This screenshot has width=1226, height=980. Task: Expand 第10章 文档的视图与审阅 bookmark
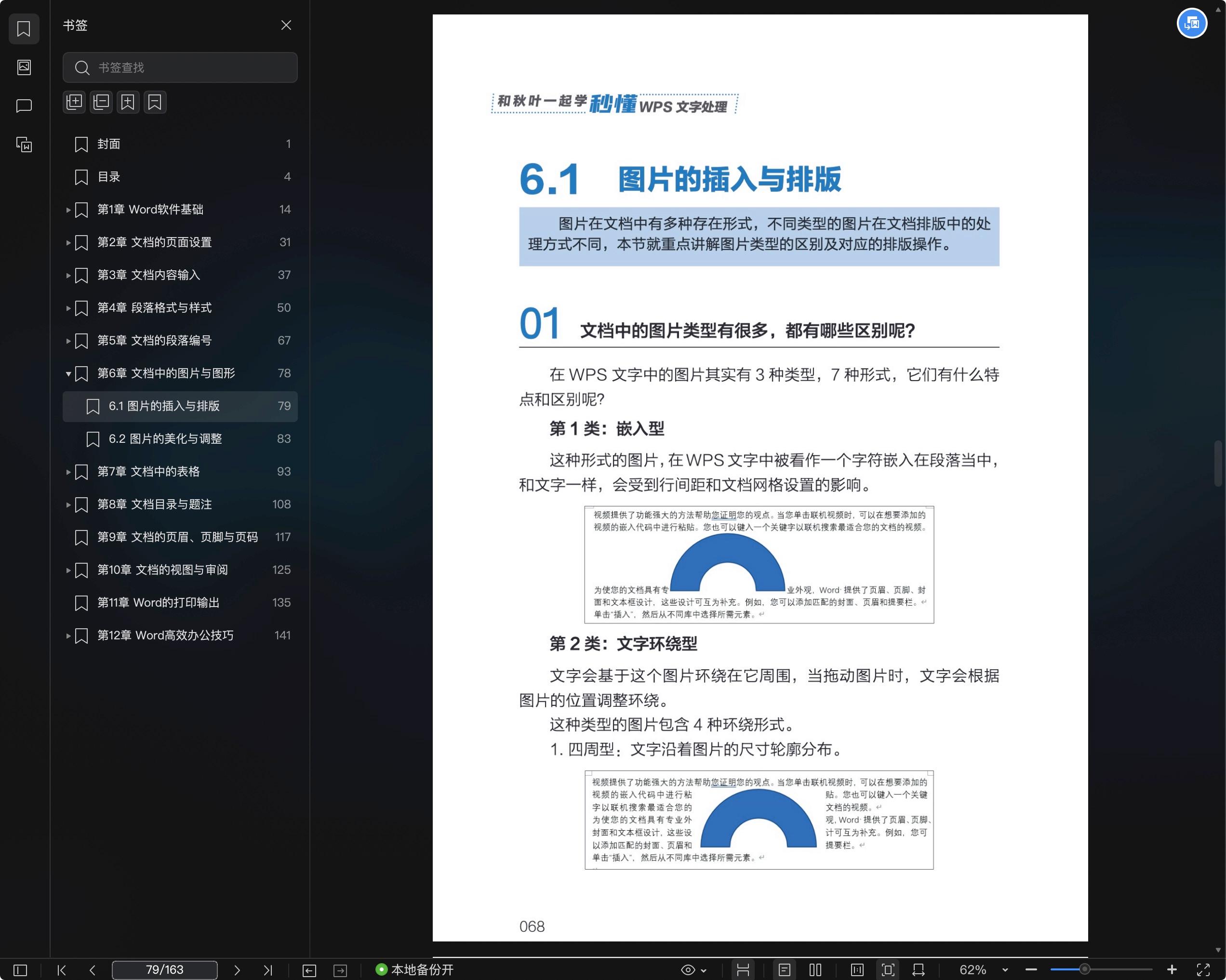[68, 570]
